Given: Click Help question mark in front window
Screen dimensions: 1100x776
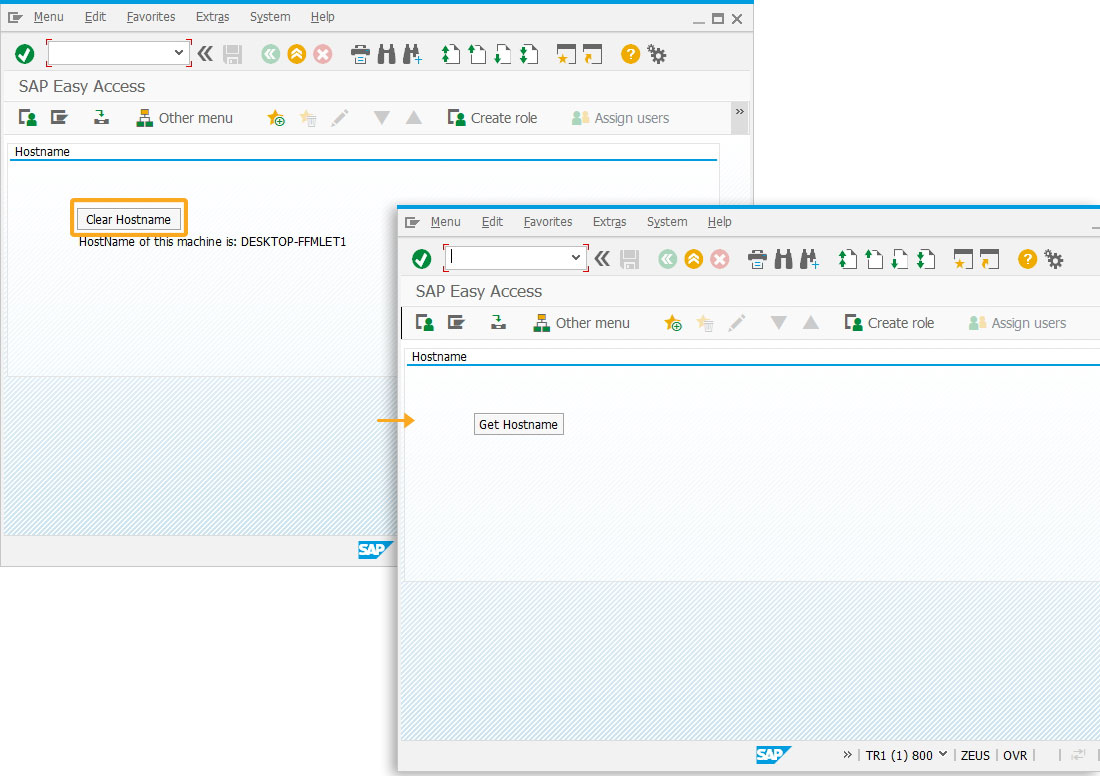Looking at the screenshot, I should tap(1028, 259).
